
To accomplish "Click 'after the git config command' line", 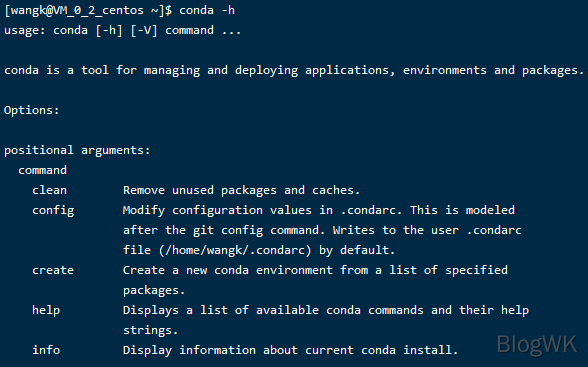I will point(224,231).
